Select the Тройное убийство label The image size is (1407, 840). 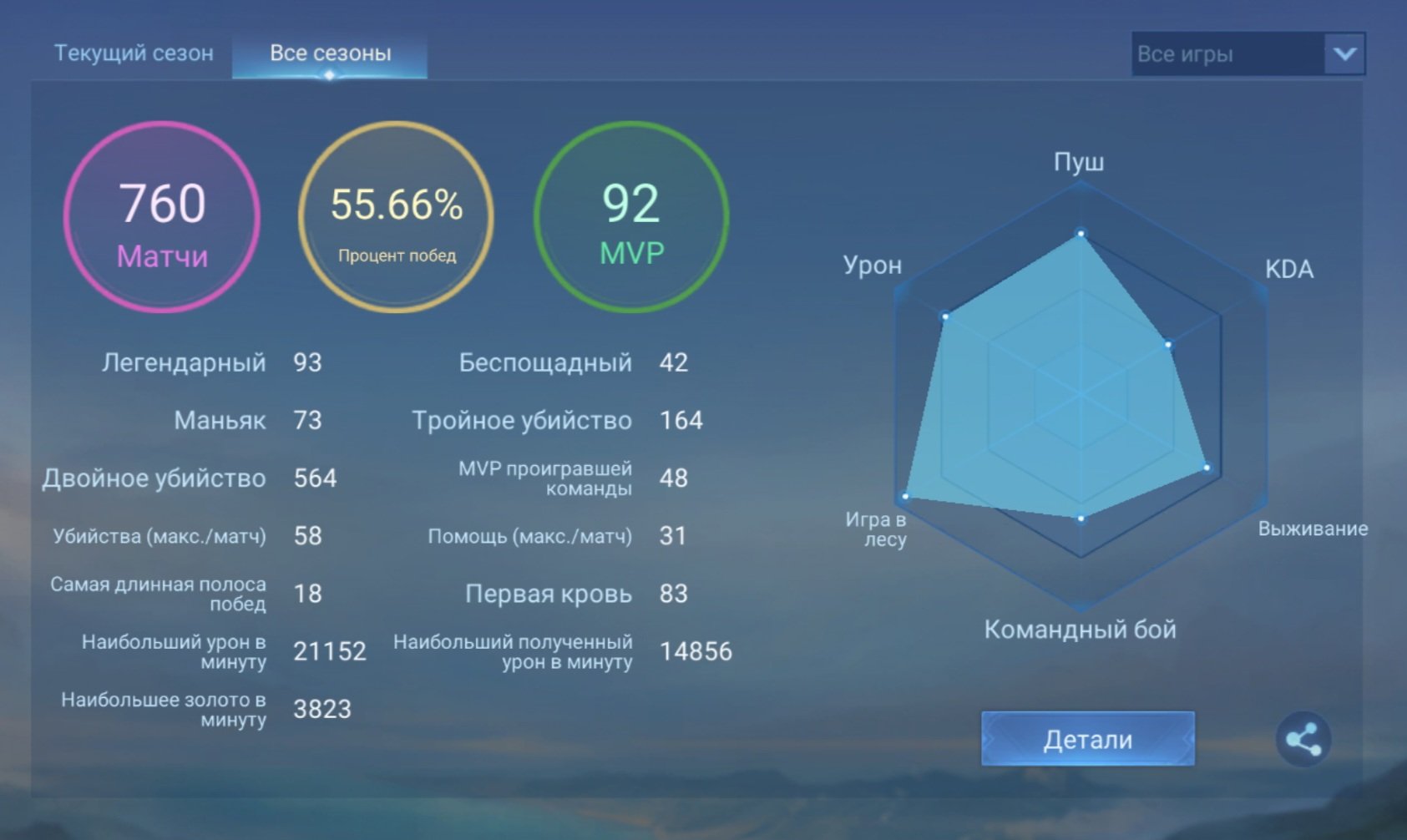522,420
